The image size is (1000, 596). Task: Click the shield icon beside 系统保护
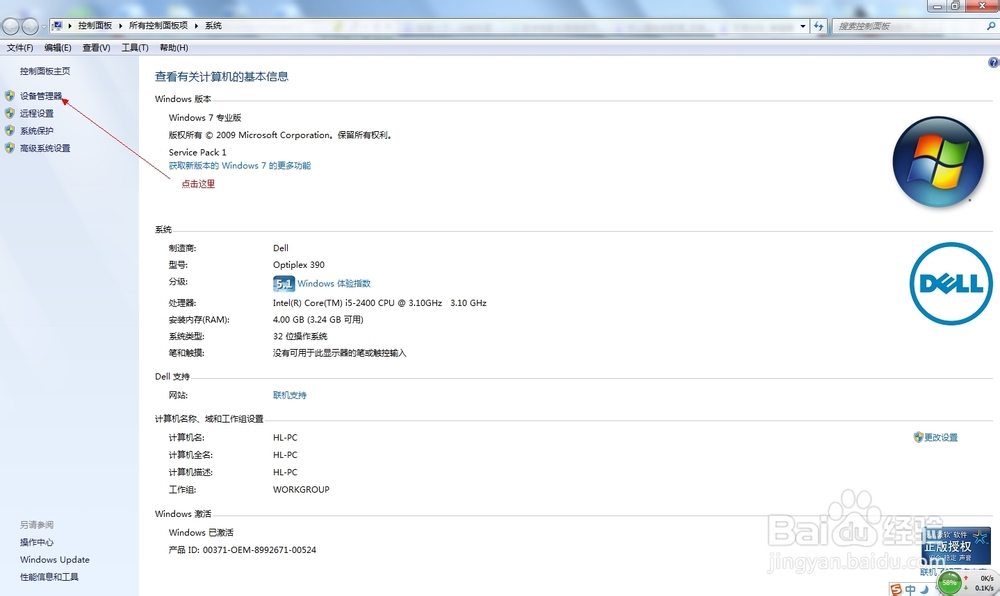click(10, 130)
